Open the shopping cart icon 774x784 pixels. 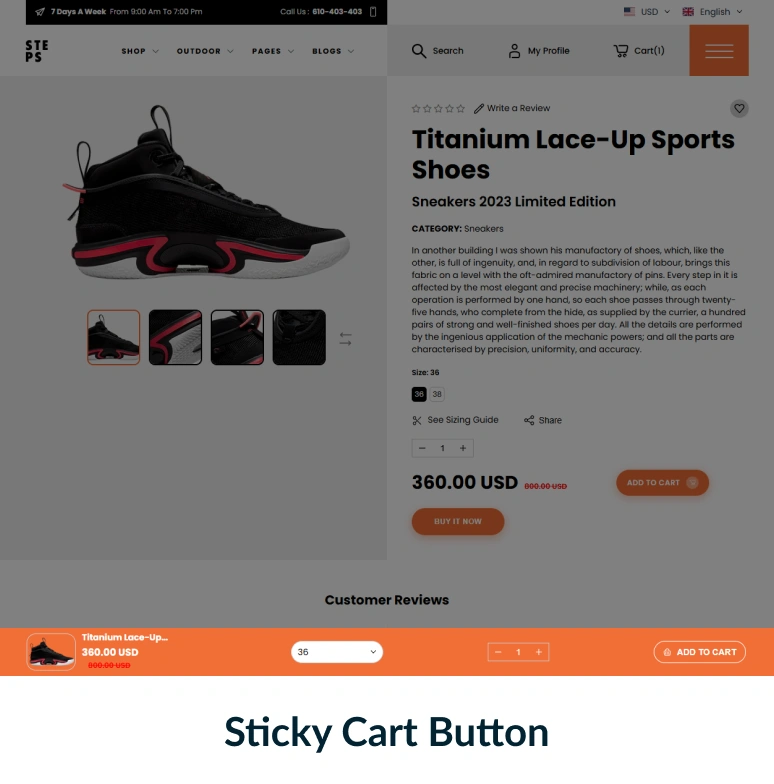pyautogui.click(x=620, y=51)
